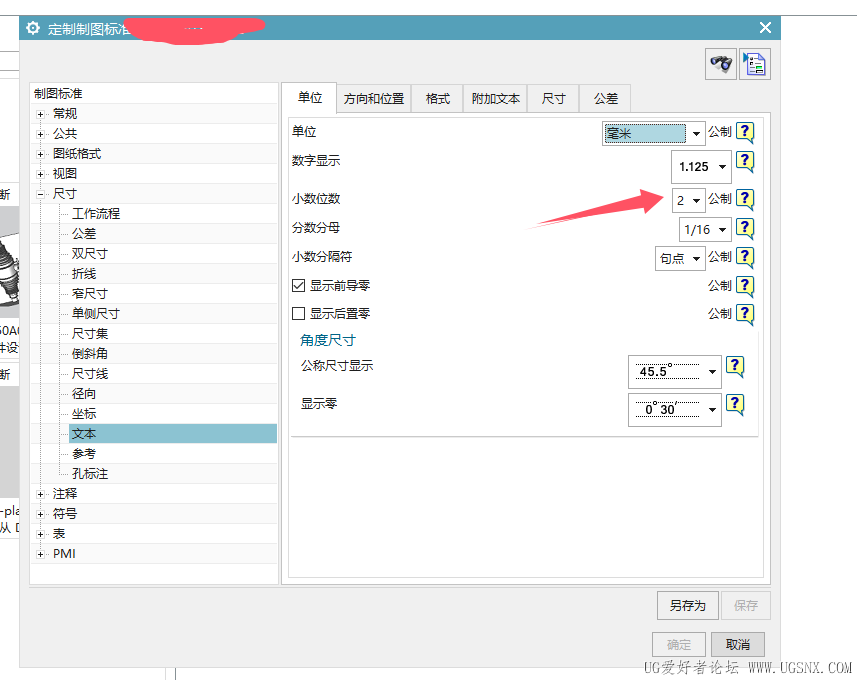Open the 分数分母 1/16 dropdown
The image size is (857, 680).
[705, 230]
